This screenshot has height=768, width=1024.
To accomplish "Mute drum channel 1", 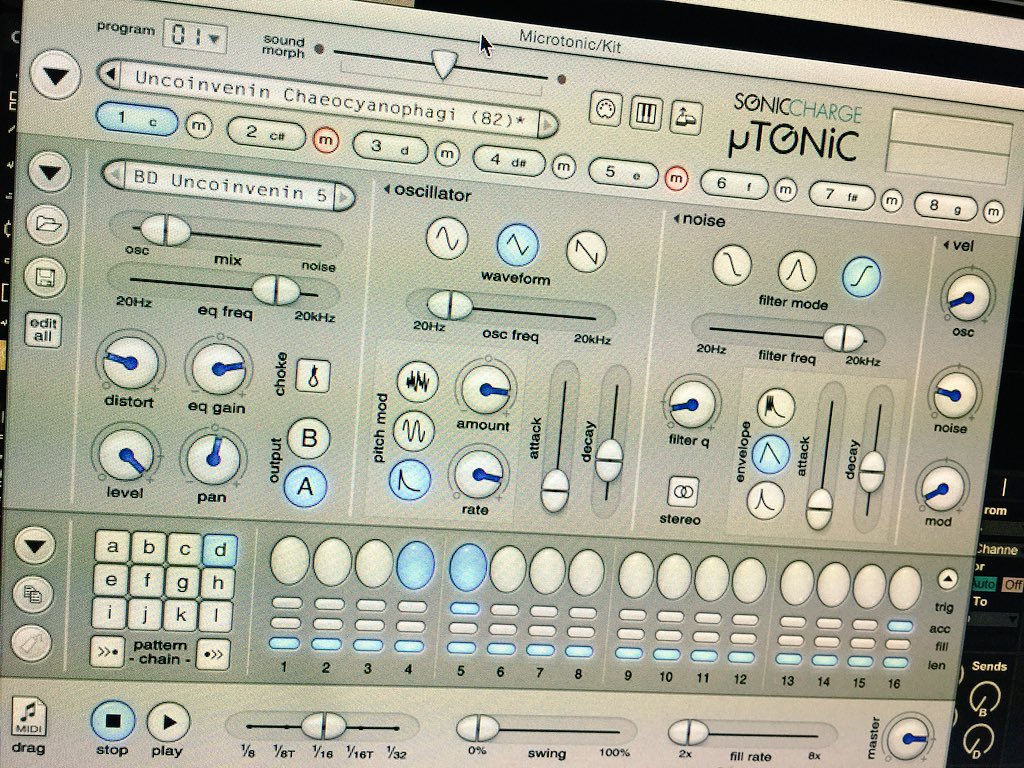I will pos(199,126).
